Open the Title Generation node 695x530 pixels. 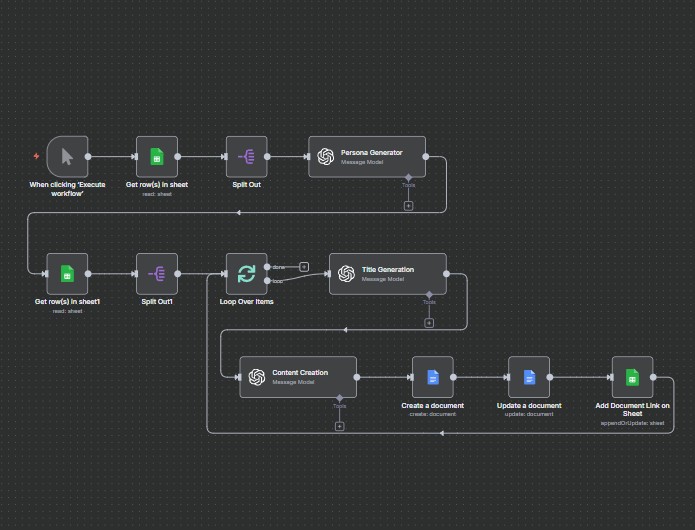tap(387, 273)
